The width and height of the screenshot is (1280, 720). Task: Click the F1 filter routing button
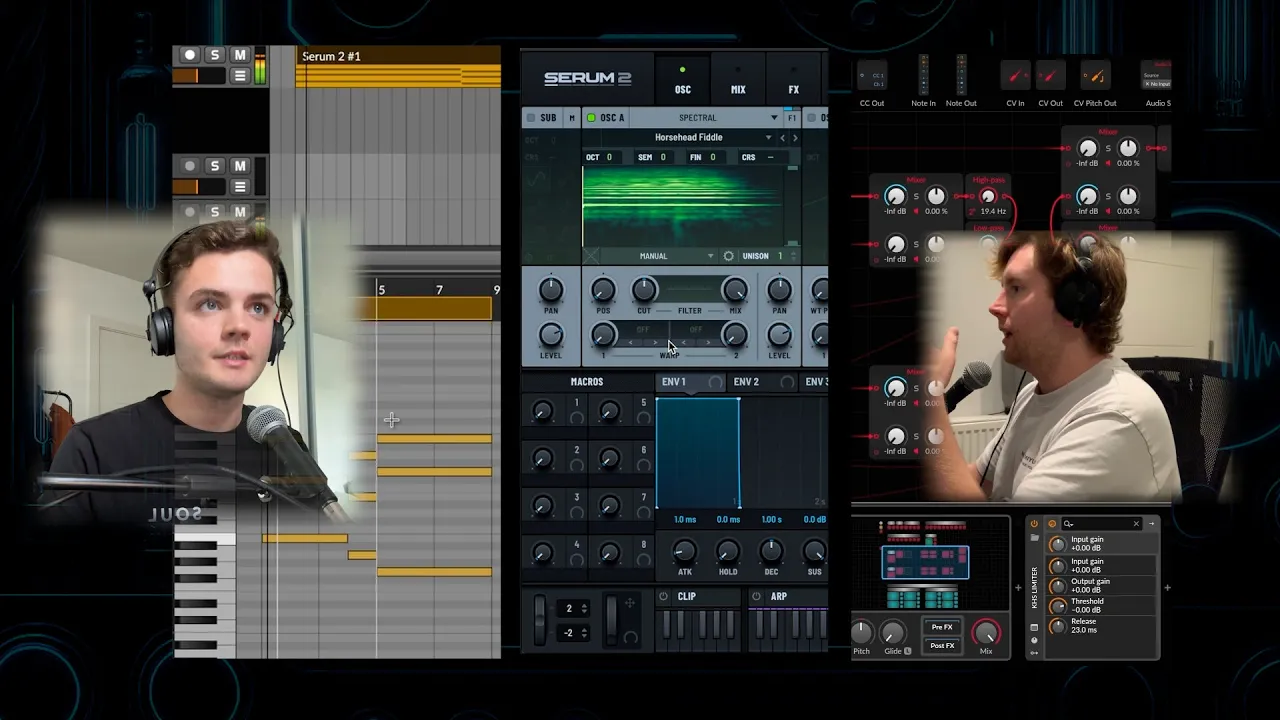click(x=792, y=118)
